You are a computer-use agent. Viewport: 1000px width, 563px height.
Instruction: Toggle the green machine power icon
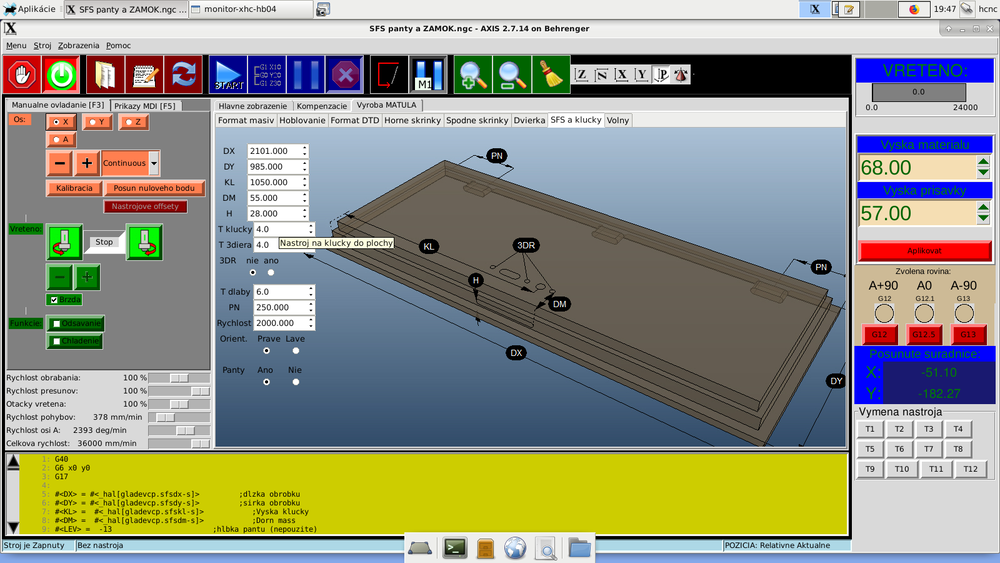click(62, 75)
